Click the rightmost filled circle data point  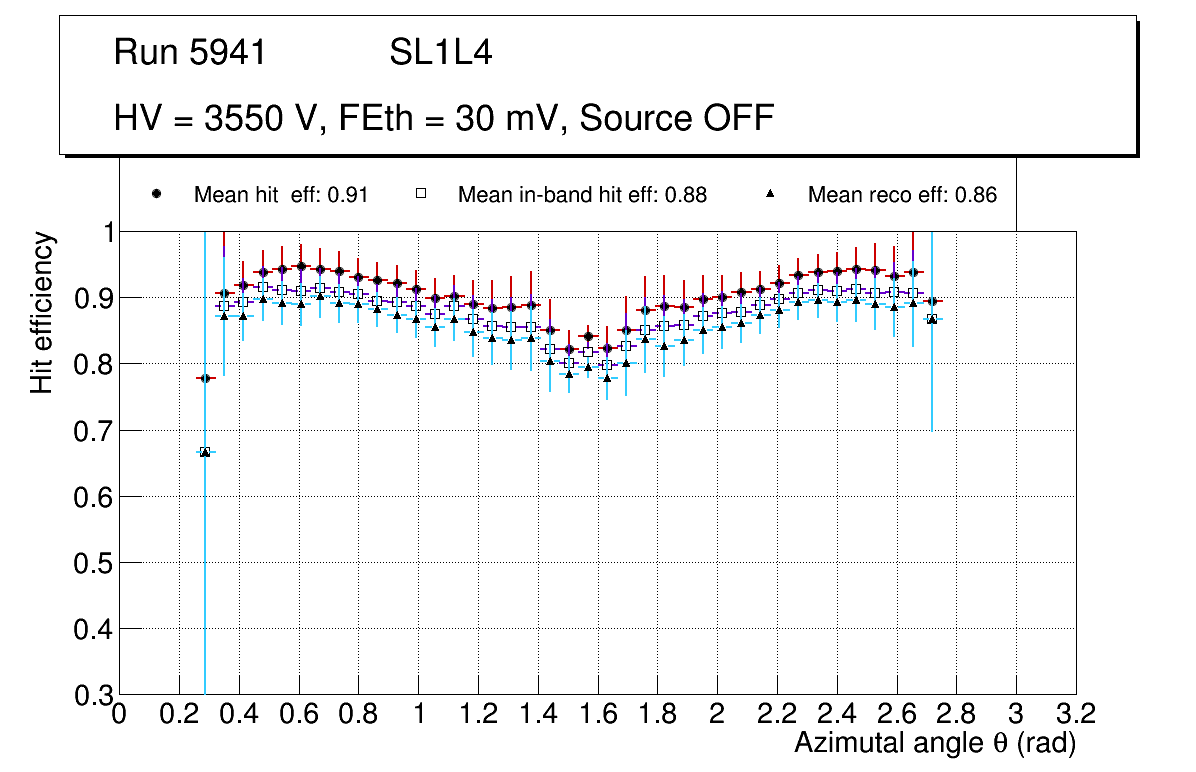tap(932, 301)
